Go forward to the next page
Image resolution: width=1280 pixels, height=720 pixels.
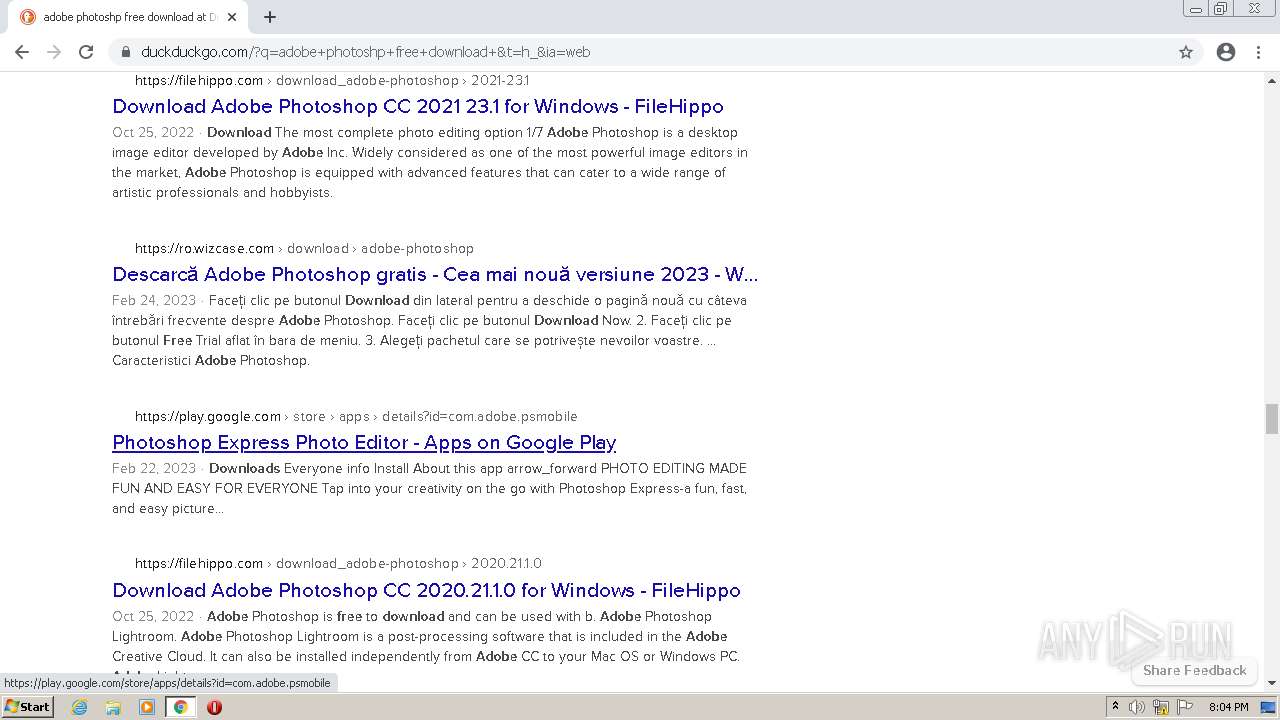[54, 52]
